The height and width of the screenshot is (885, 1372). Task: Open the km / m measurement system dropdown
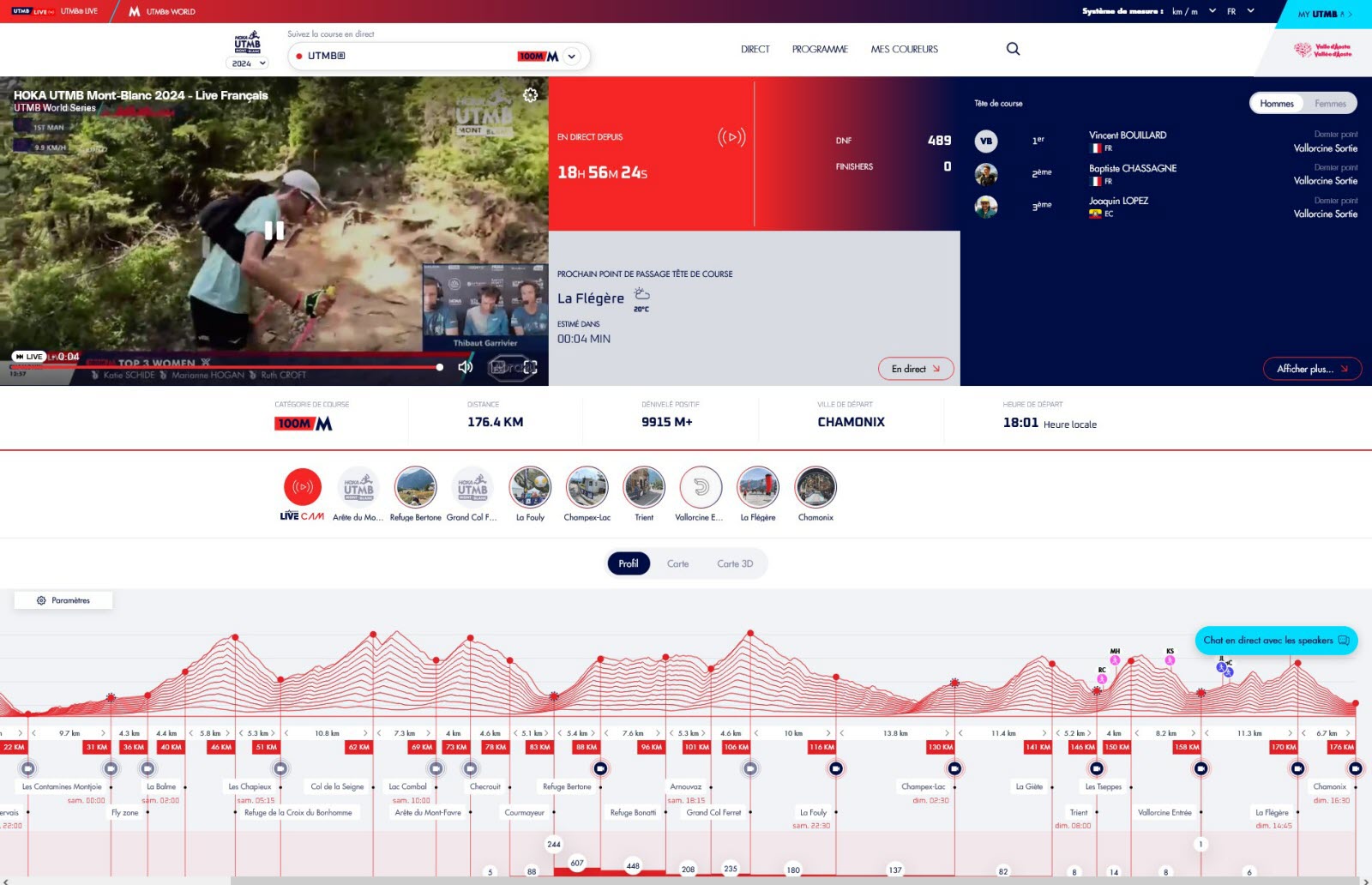coord(1194,11)
